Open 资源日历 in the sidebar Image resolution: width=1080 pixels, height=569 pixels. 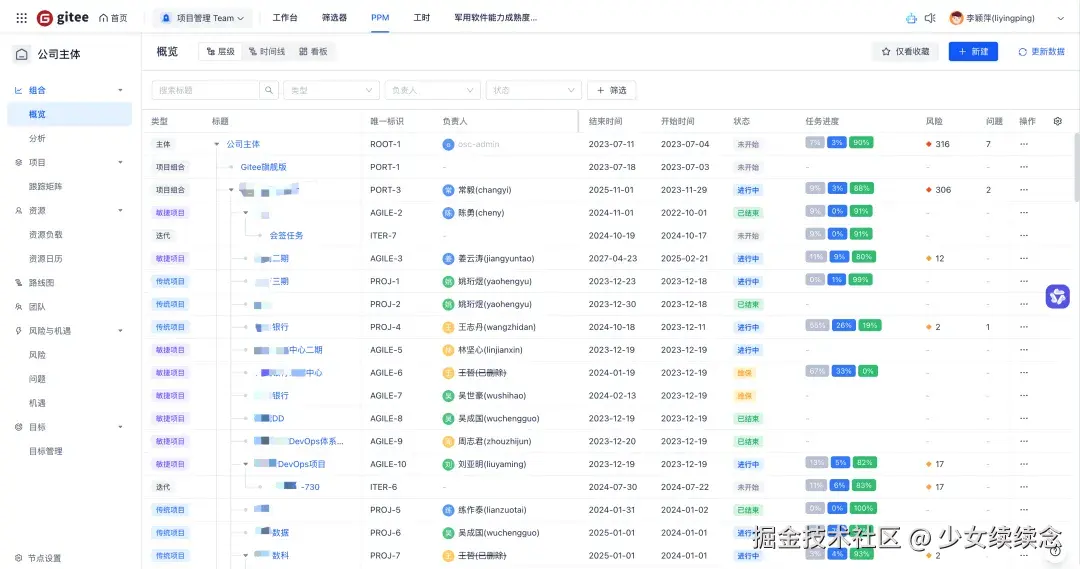coord(45,259)
